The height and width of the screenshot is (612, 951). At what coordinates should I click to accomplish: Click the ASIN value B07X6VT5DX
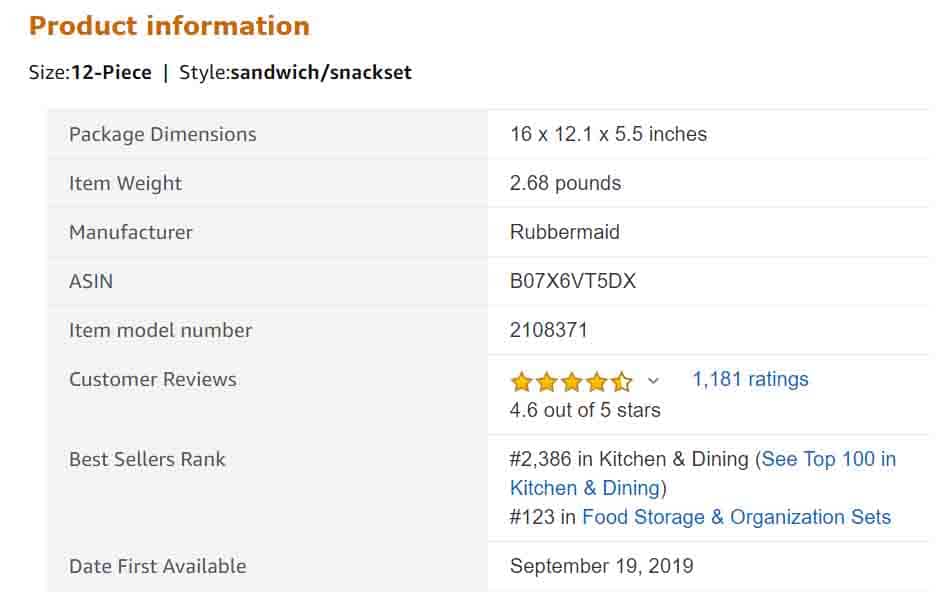(x=573, y=281)
